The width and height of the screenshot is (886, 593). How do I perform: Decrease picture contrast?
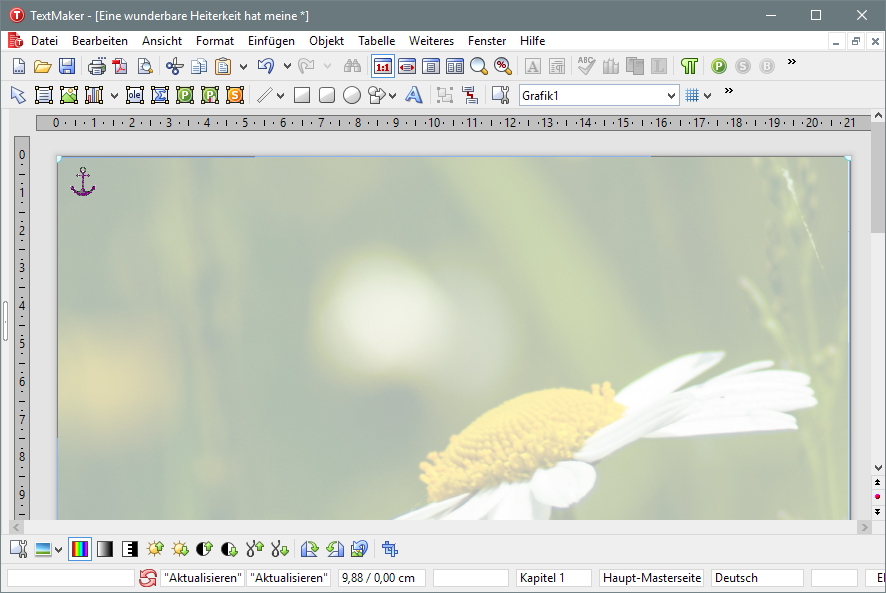coord(229,549)
